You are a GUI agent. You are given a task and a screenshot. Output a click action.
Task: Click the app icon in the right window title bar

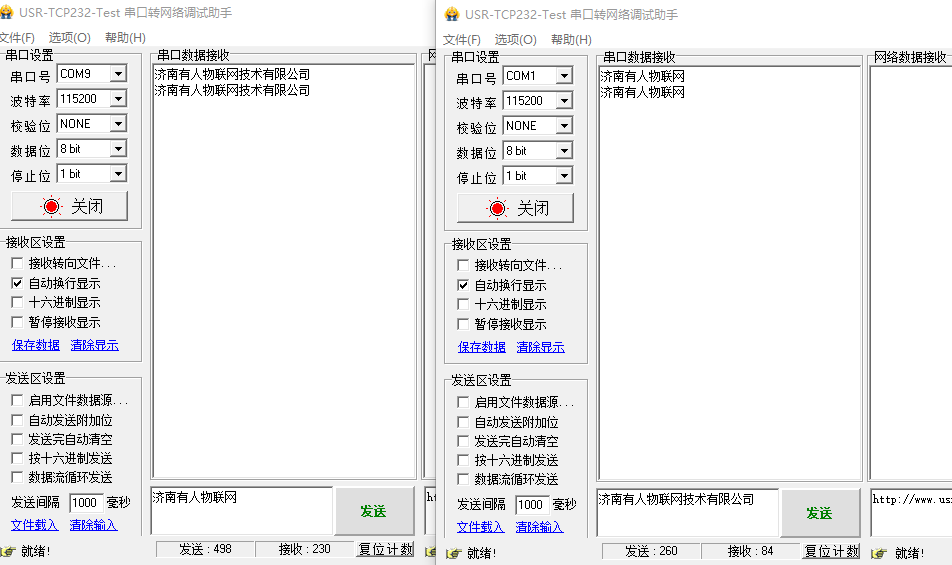point(452,14)
